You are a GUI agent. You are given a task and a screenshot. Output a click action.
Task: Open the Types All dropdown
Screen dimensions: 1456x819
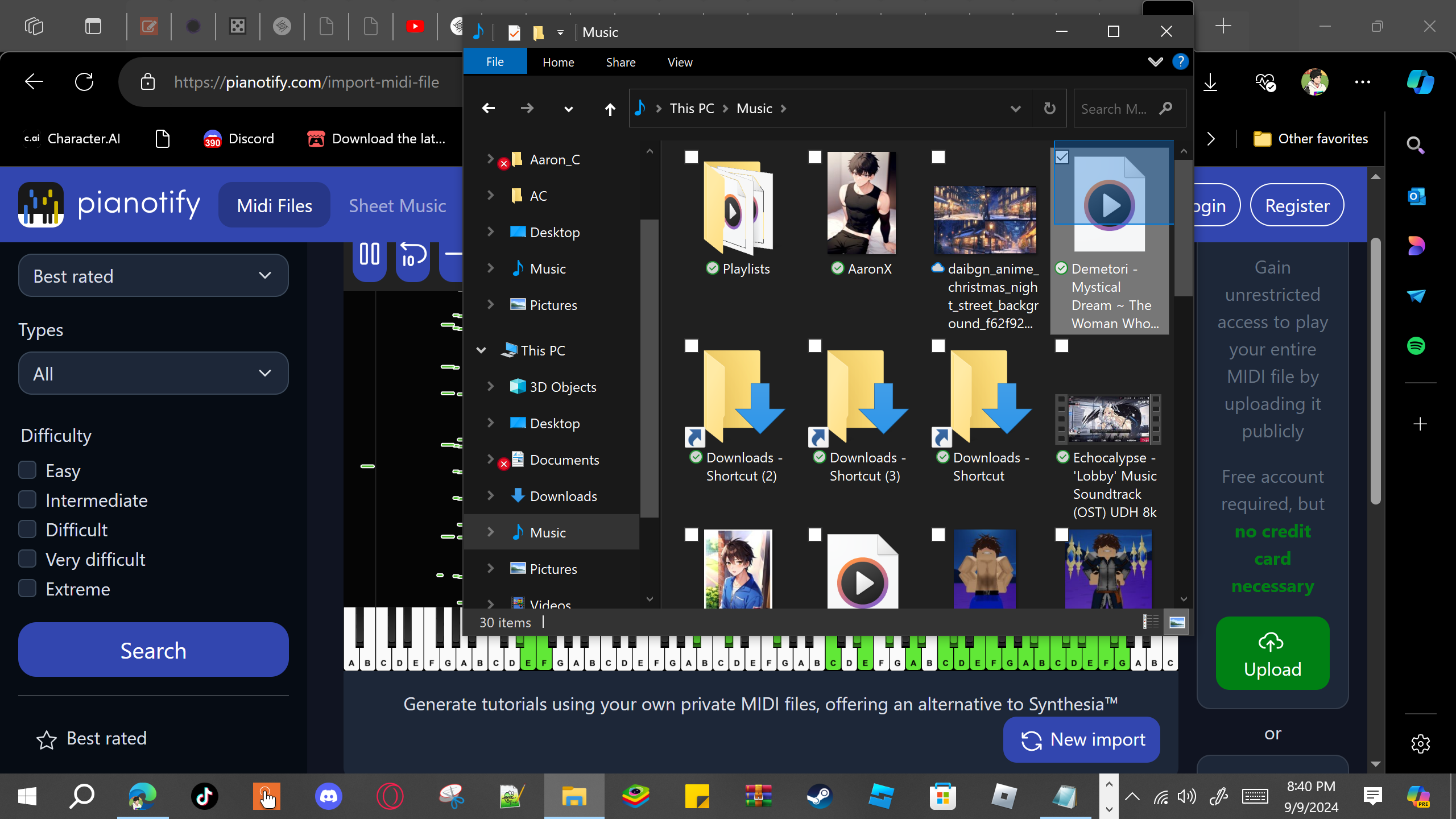[153, 374]
